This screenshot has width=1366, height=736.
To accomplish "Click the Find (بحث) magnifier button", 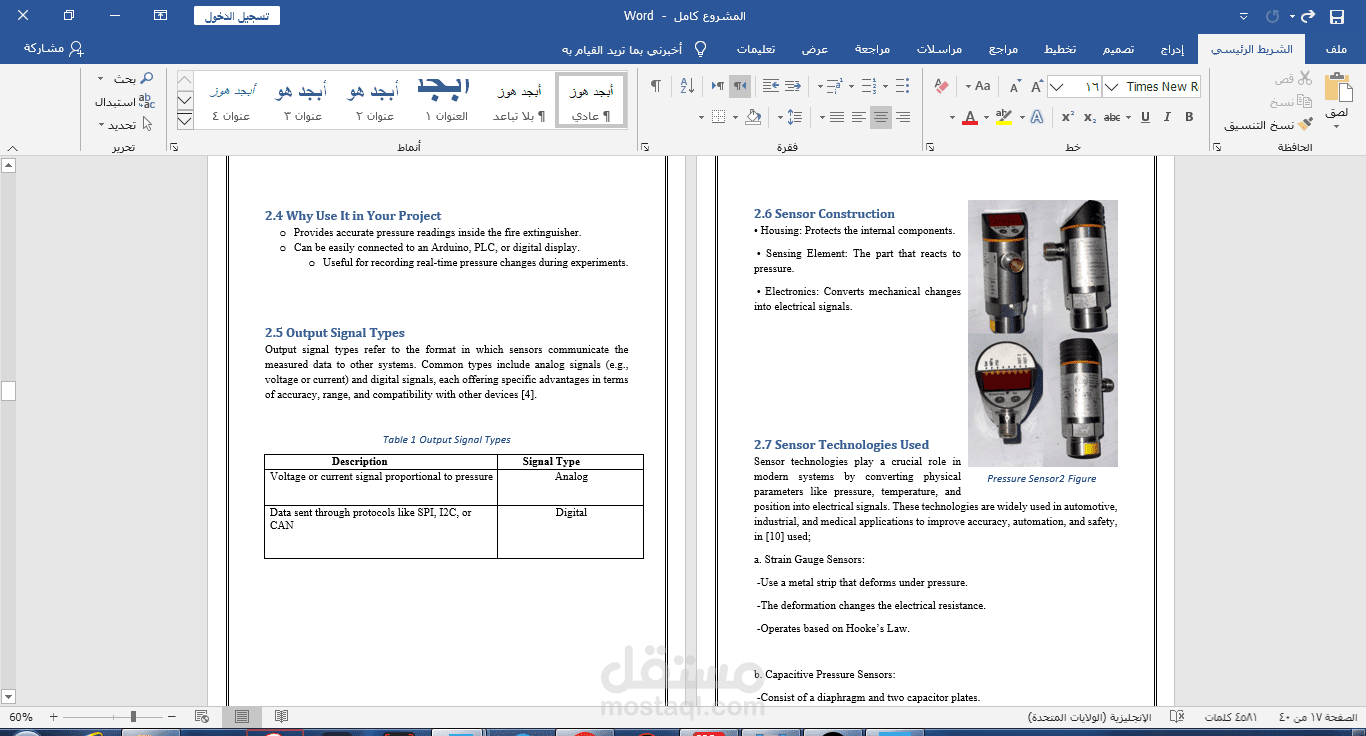I will (134, 78).
